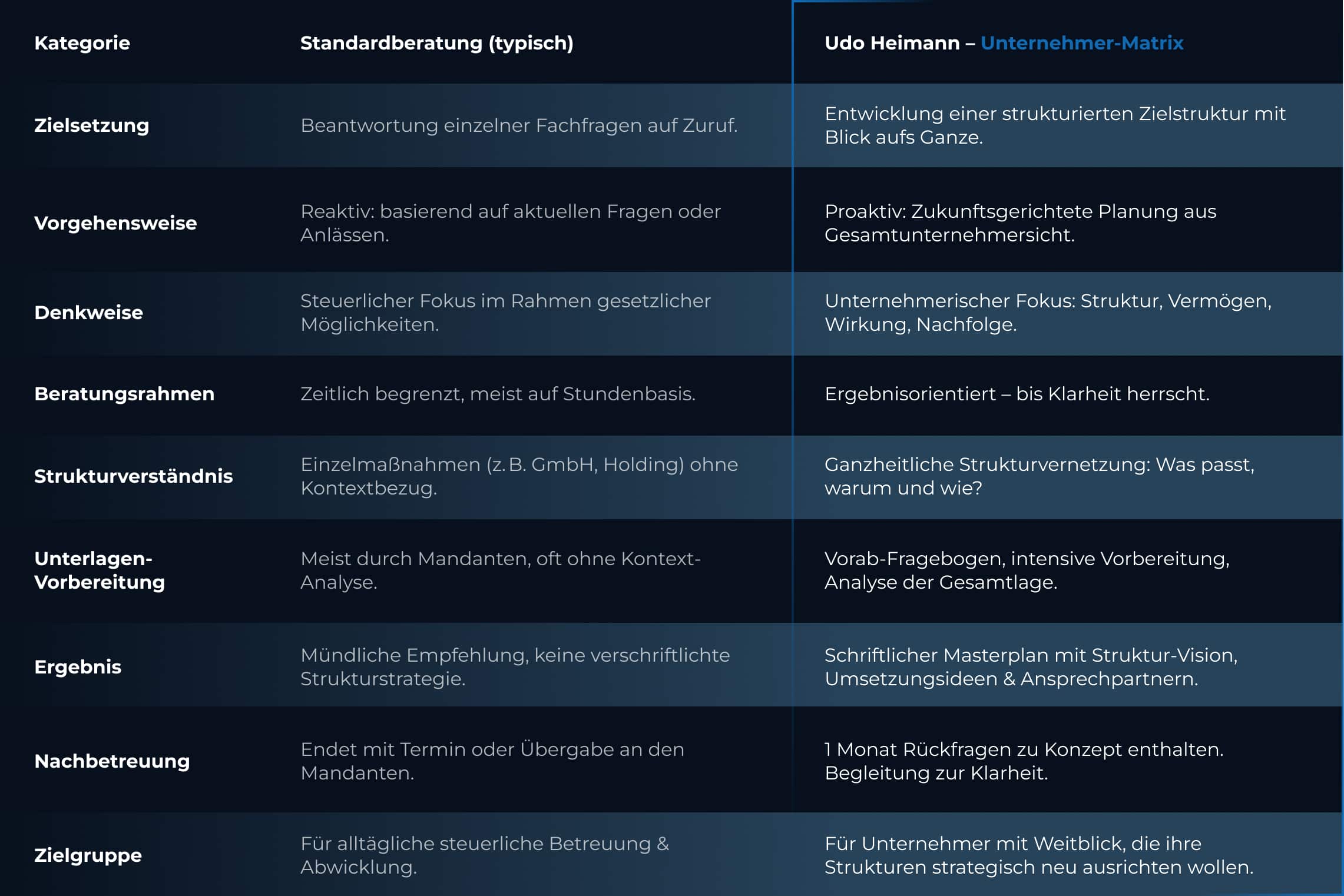Click the Unterlagen-Vorbereitung category label
This screenshot has width=1344, height=896.
100,570
